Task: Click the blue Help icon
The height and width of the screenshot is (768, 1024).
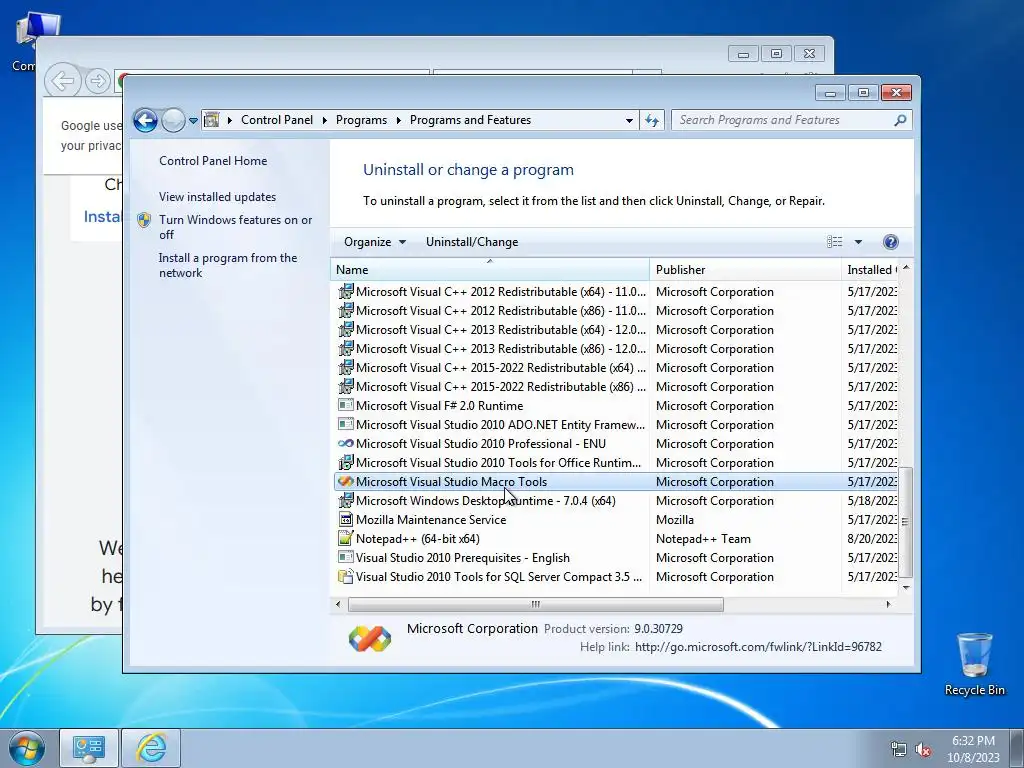Action: pos(890,242)
